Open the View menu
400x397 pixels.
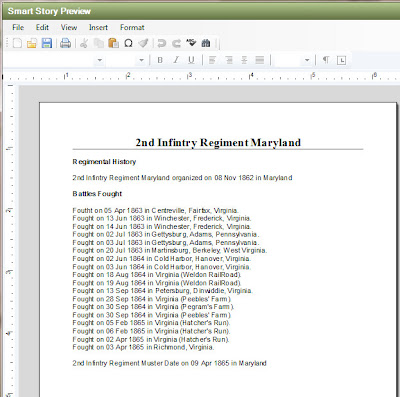pos(69,27)
